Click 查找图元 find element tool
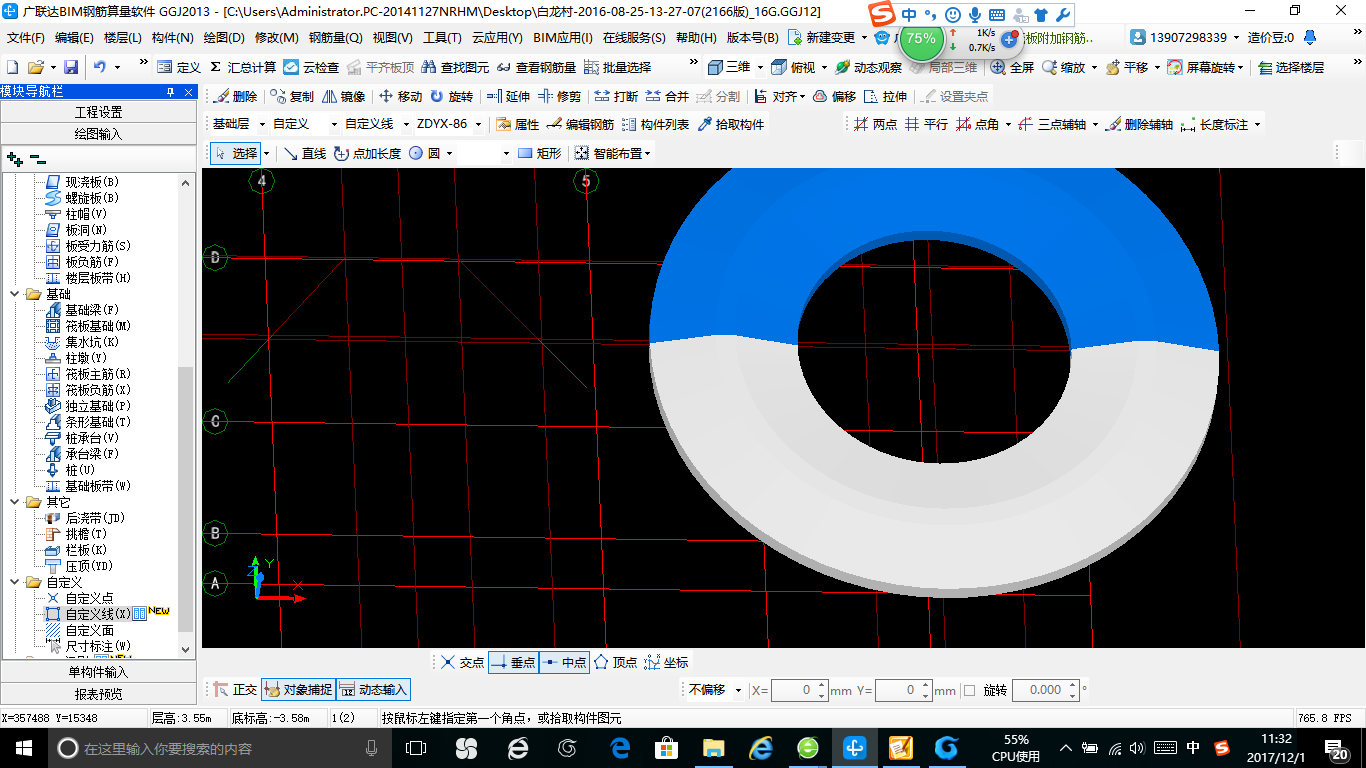The image size is (1366, 768). pos(455,67)
